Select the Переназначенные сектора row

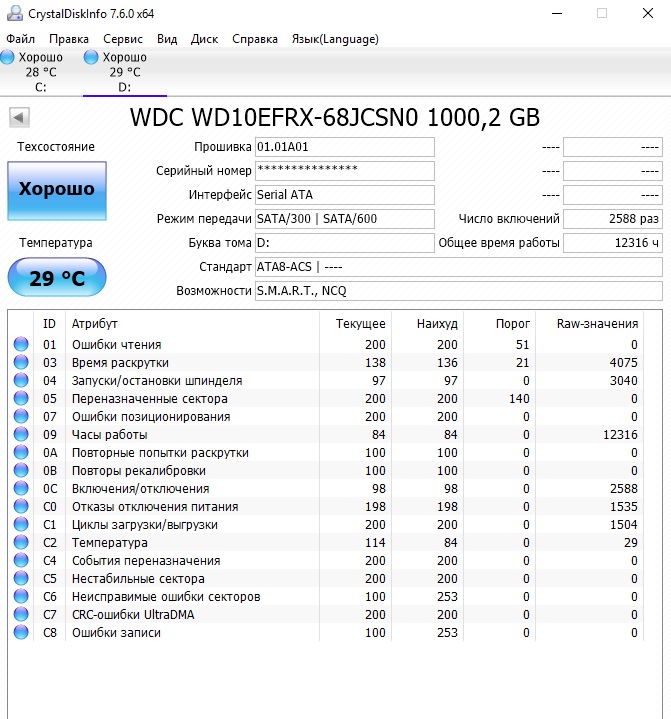coord(326,398)
